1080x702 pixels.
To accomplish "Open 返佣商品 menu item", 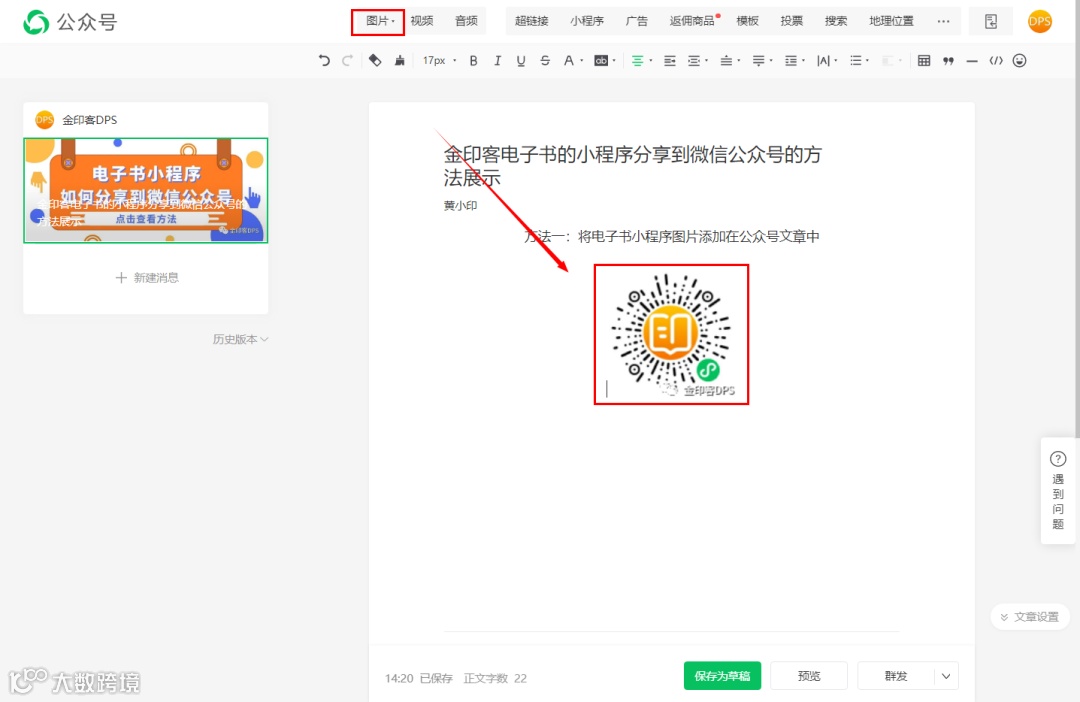I will tap(693, 21).
